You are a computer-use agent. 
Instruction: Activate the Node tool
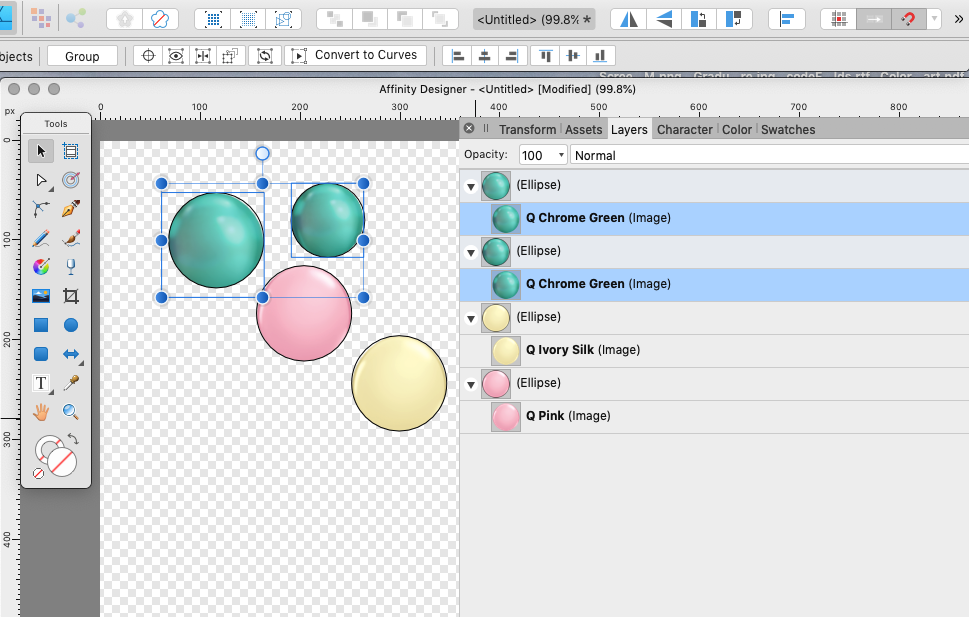coord(41,180)
